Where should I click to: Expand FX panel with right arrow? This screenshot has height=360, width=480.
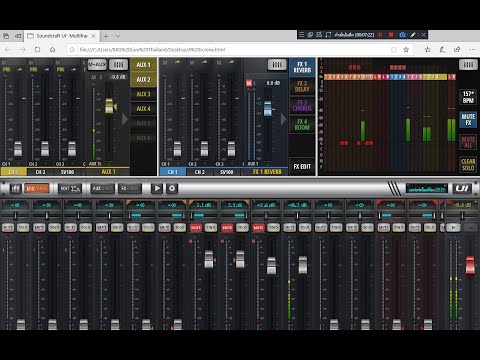(283, 119)
